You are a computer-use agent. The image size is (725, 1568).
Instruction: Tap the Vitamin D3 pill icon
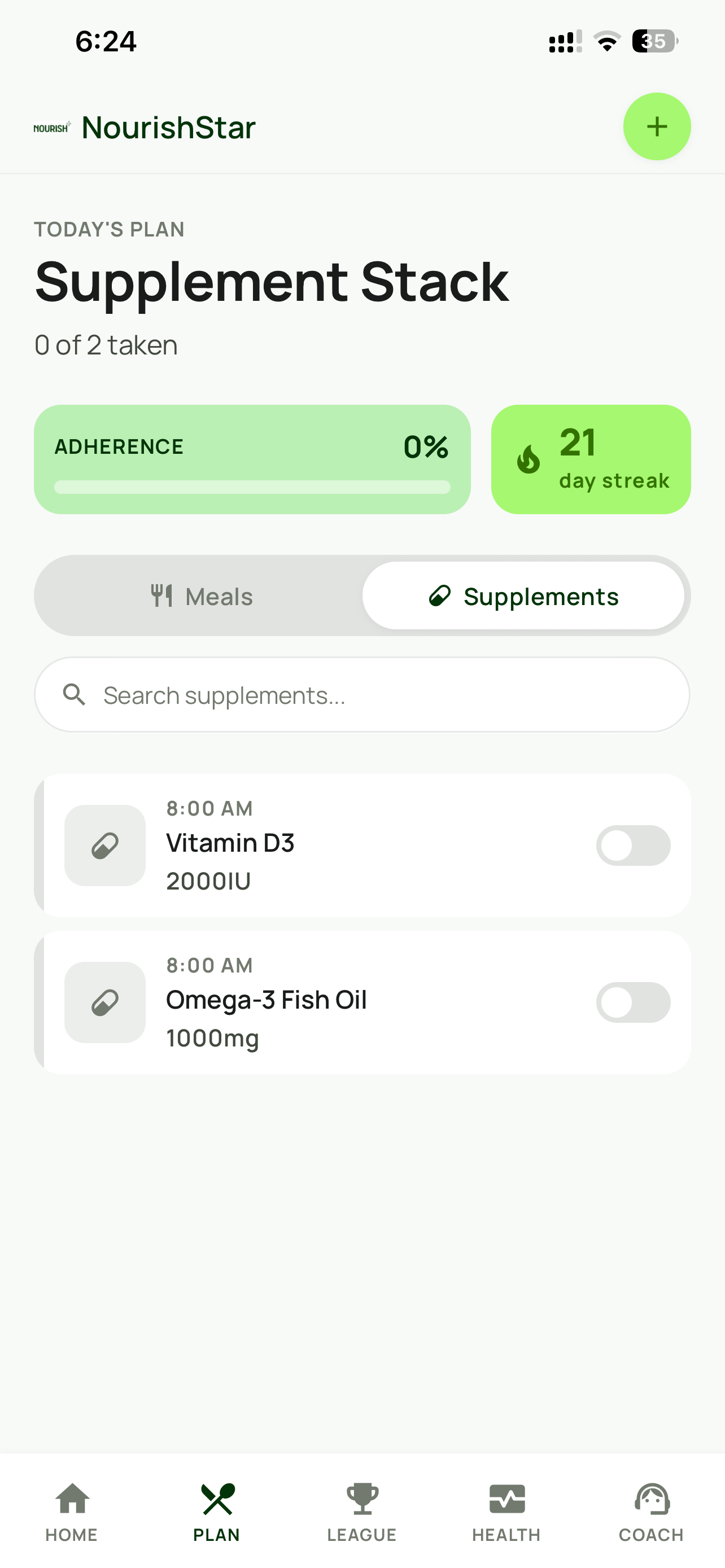pos(104,846)
